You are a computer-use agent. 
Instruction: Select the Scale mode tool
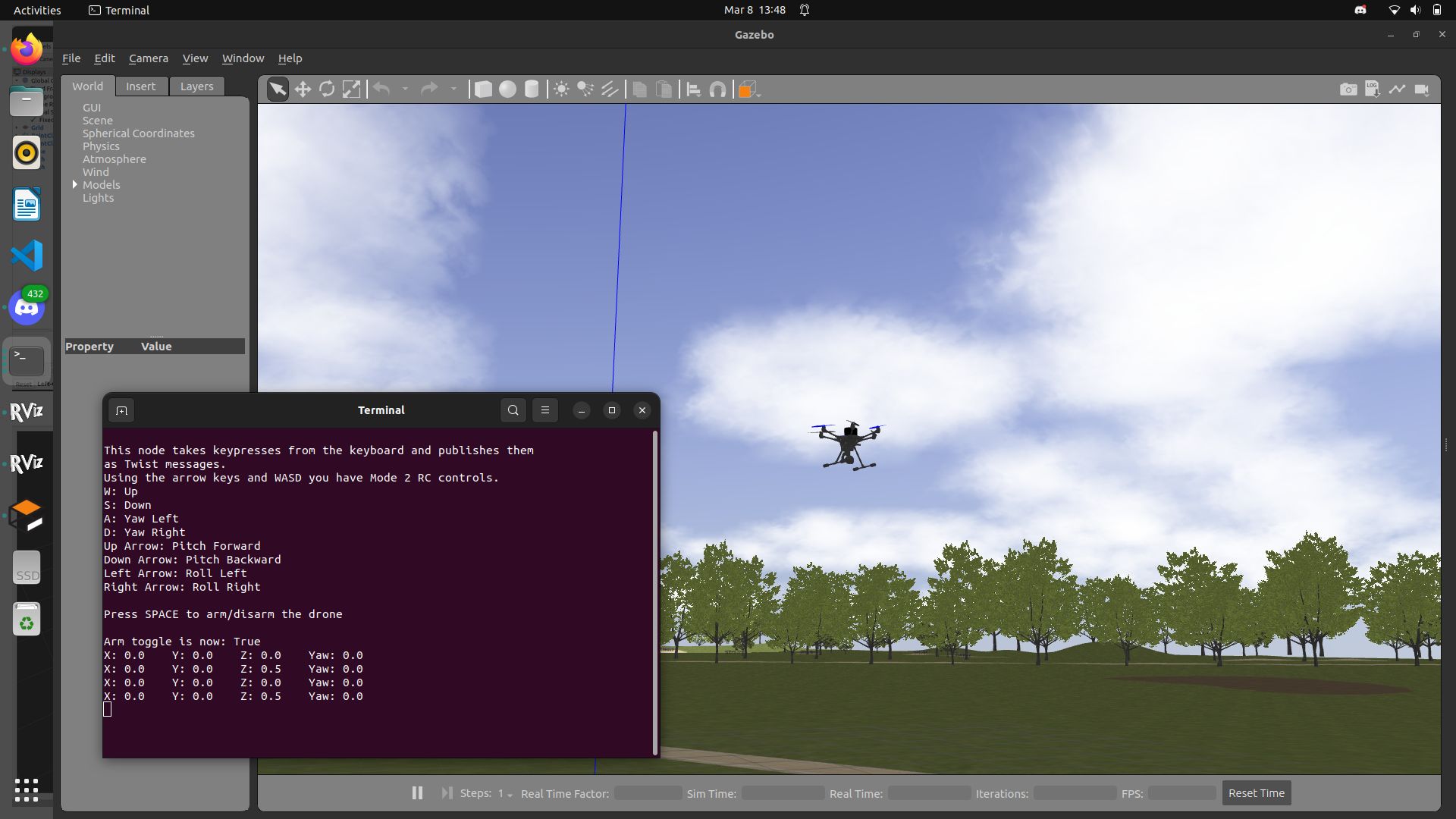351,89
